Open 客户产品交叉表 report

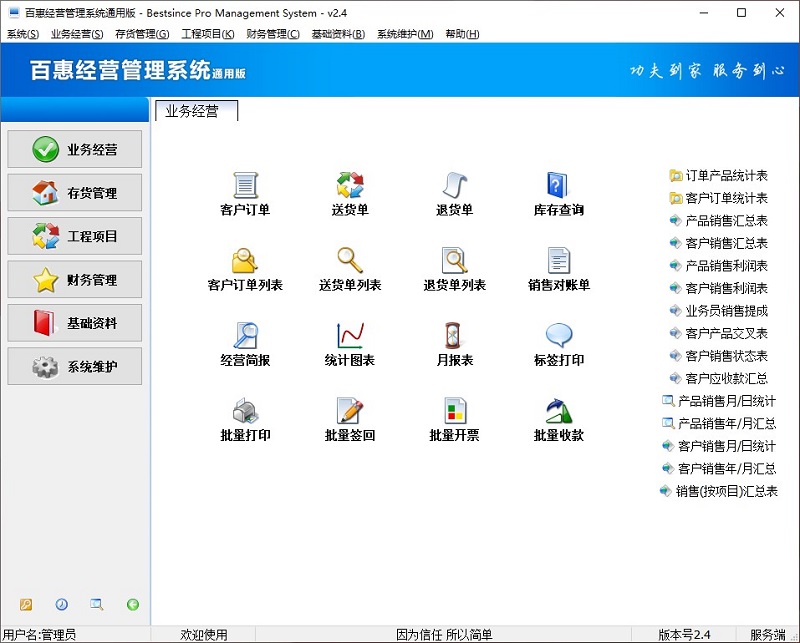(x=718, y=333)
